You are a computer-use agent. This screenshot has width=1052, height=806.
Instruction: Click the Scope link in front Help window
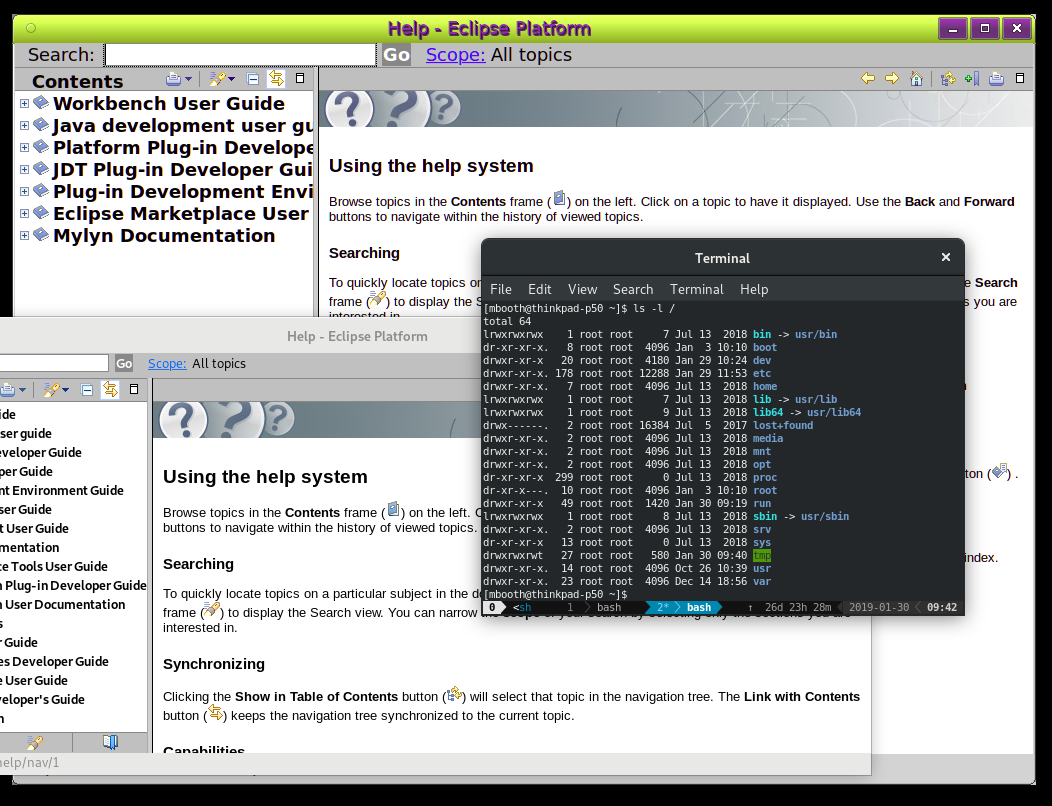coord(166,363)
